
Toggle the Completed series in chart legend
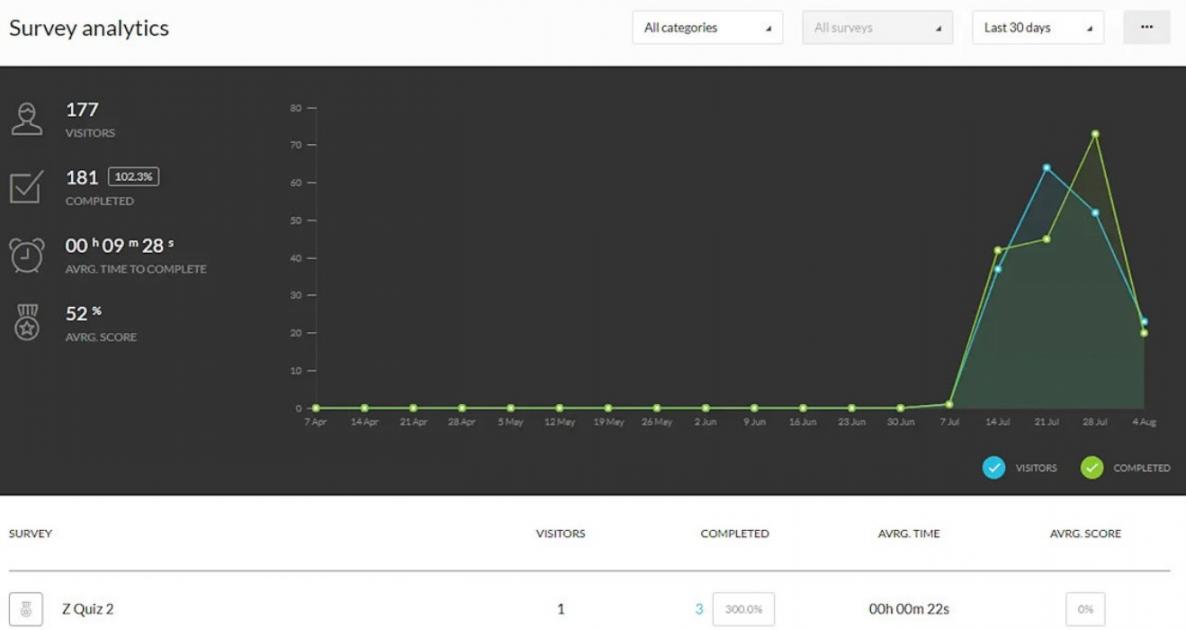click(x=1092, y=467)
